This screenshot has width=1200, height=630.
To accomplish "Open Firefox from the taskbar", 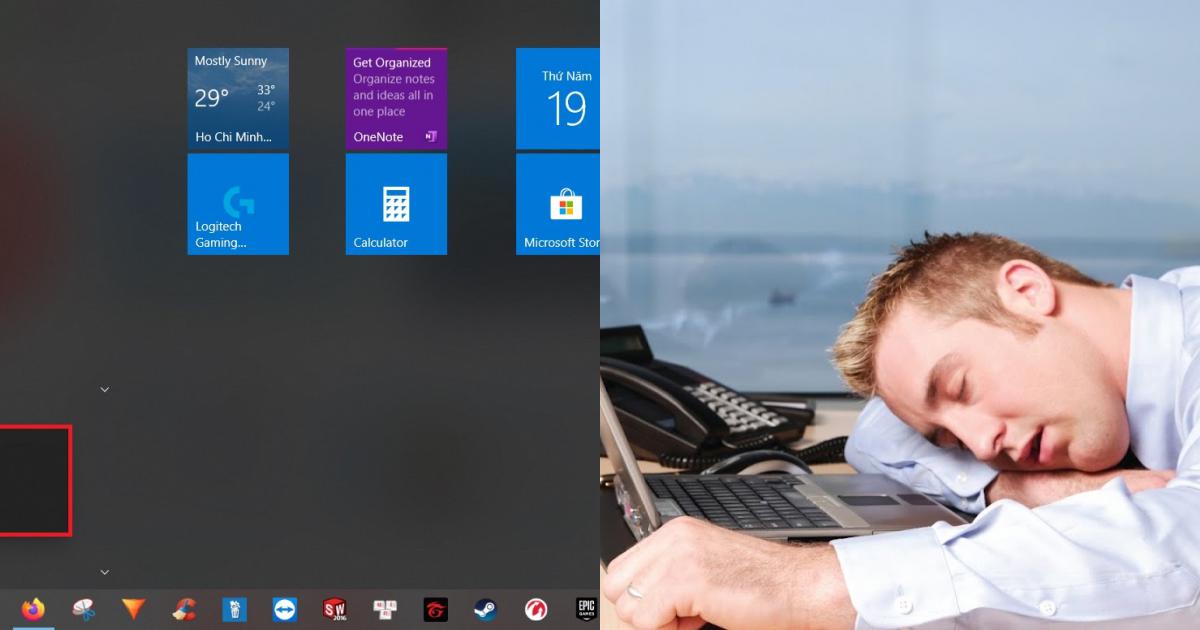I will point(33,608).
